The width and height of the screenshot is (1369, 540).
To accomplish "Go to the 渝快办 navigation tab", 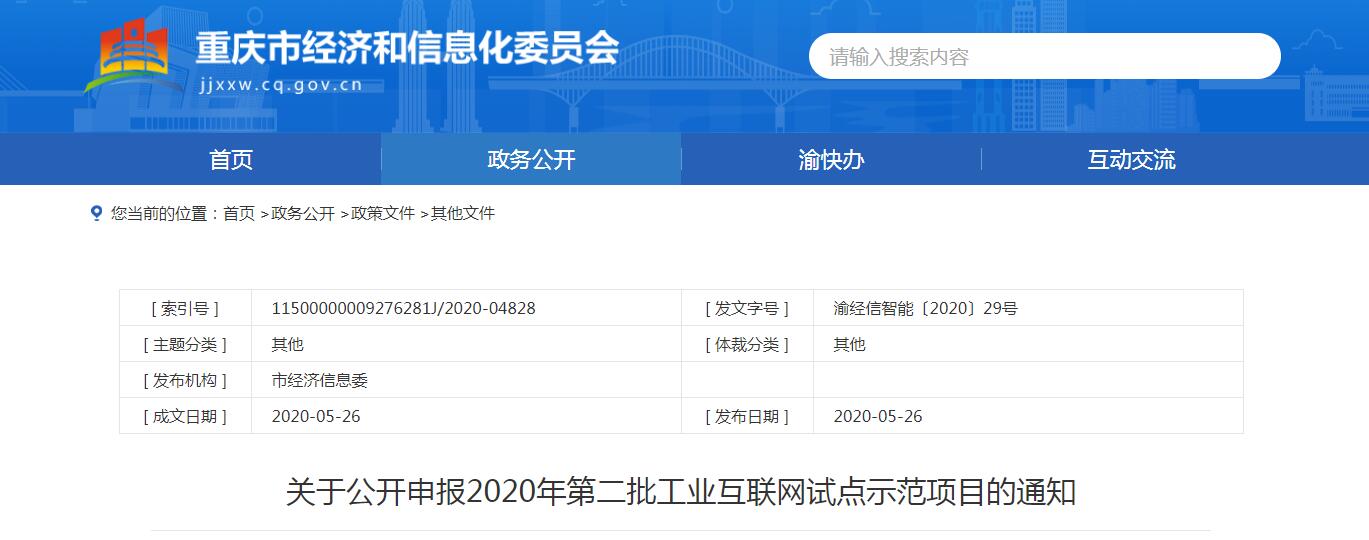I will coord(831,160).
